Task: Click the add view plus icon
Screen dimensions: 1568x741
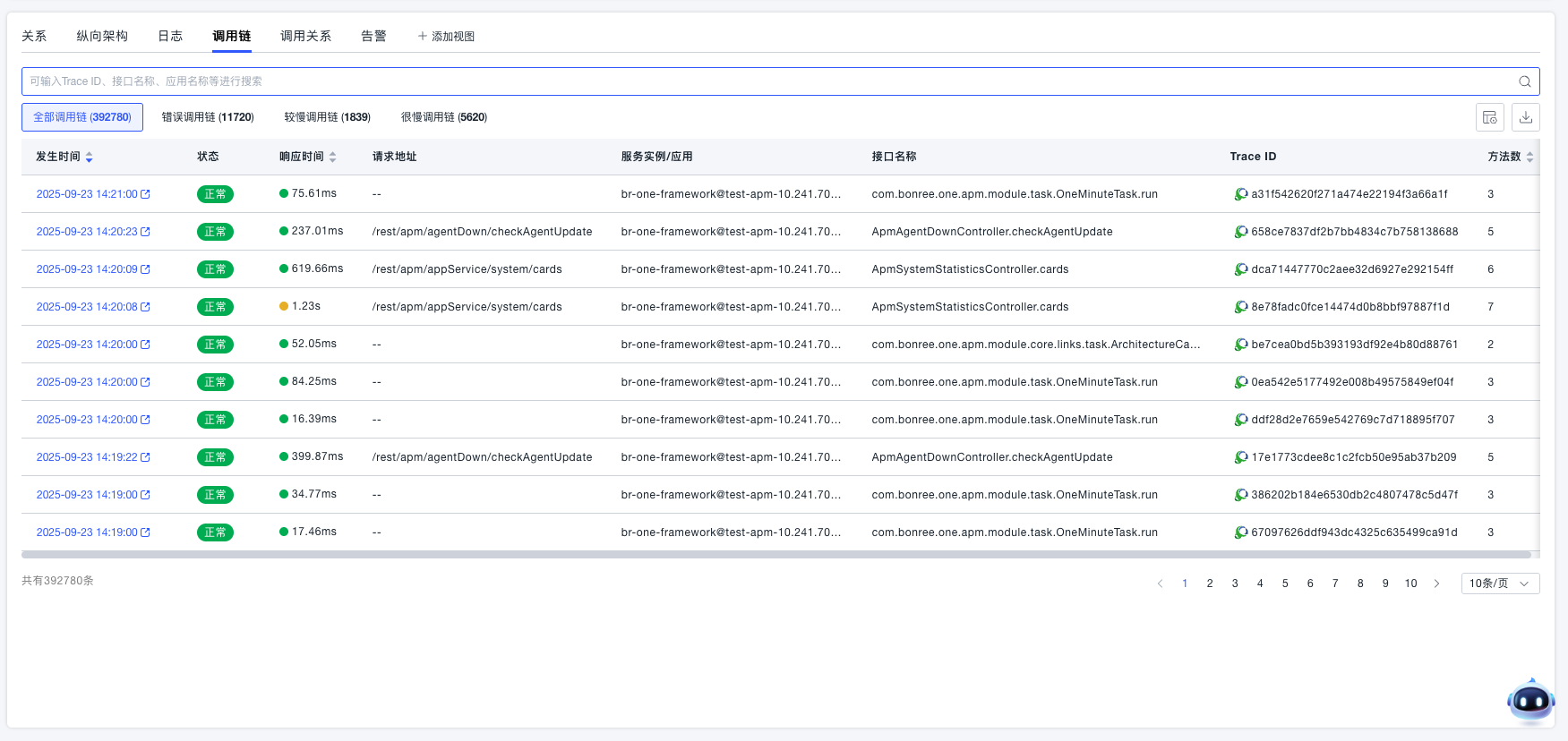Action: click(423, 37)
